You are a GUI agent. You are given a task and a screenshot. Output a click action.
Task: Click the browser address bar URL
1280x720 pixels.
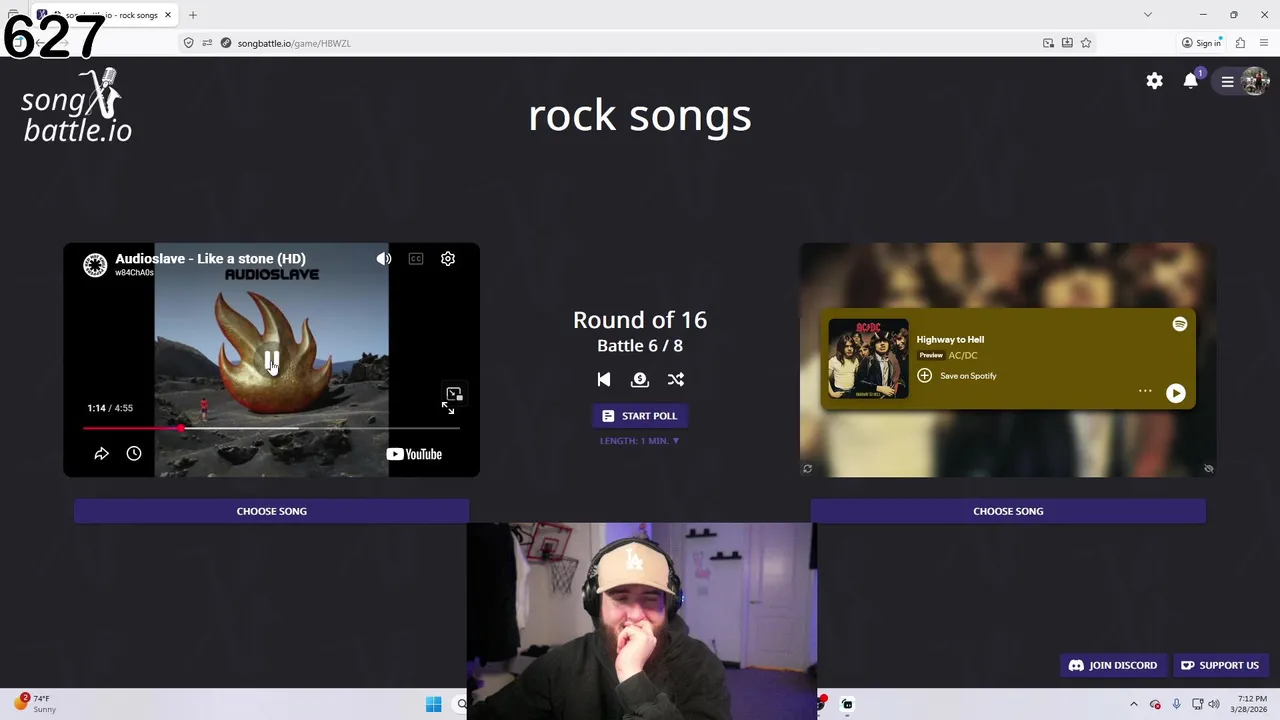294,43
